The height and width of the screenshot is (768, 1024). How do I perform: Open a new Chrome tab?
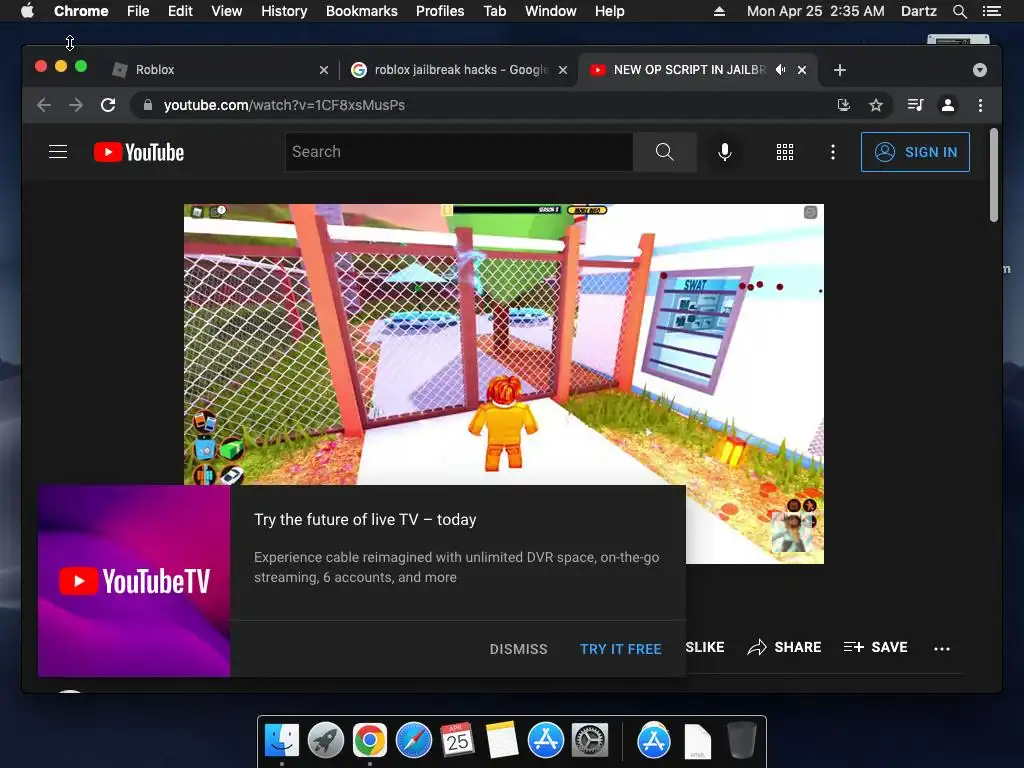(x=840, y=70)
